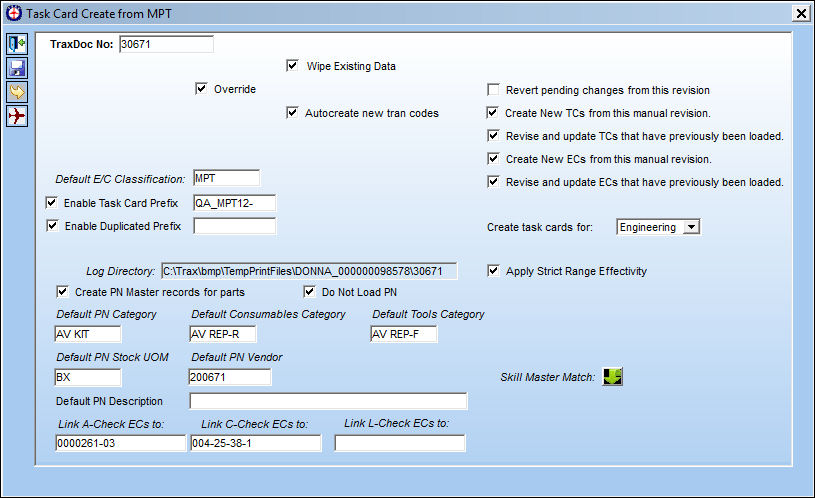815x498 pixels.
Task: Toggle the Override checkbox
Action: 201,88
